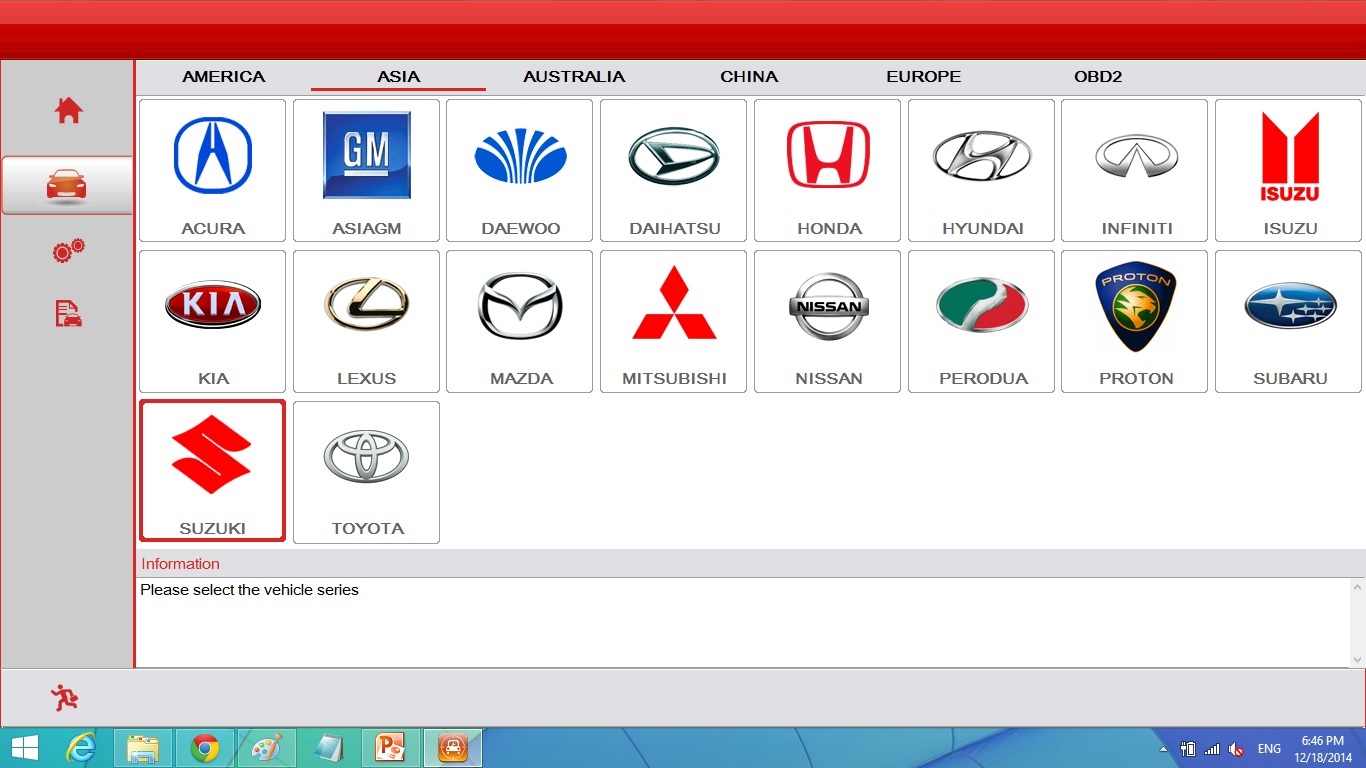1366x768 pixels.
Task: Click the ENG language indicator
Action: pos(1269,749)
